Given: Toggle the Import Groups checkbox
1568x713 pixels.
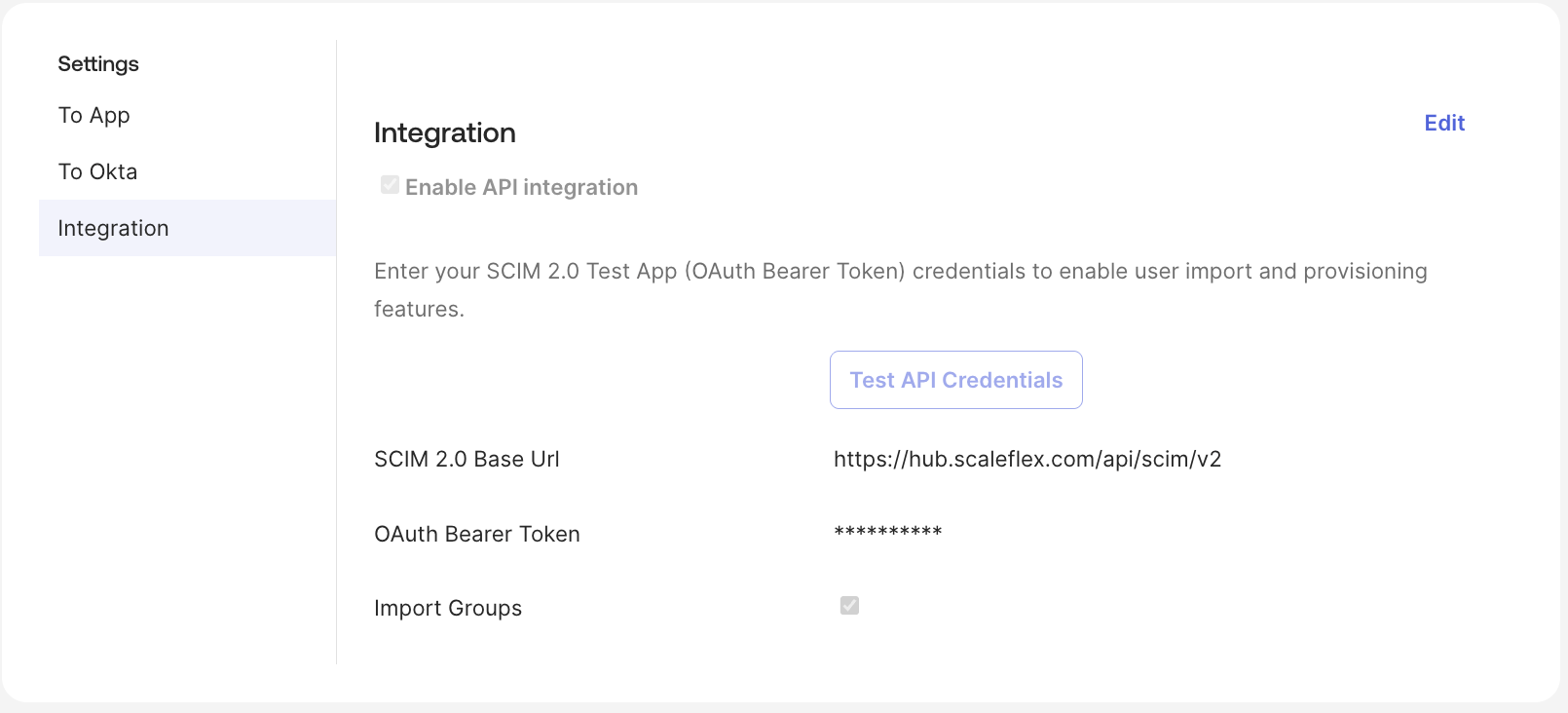Looking at the screenshot, I should [849, 606].
